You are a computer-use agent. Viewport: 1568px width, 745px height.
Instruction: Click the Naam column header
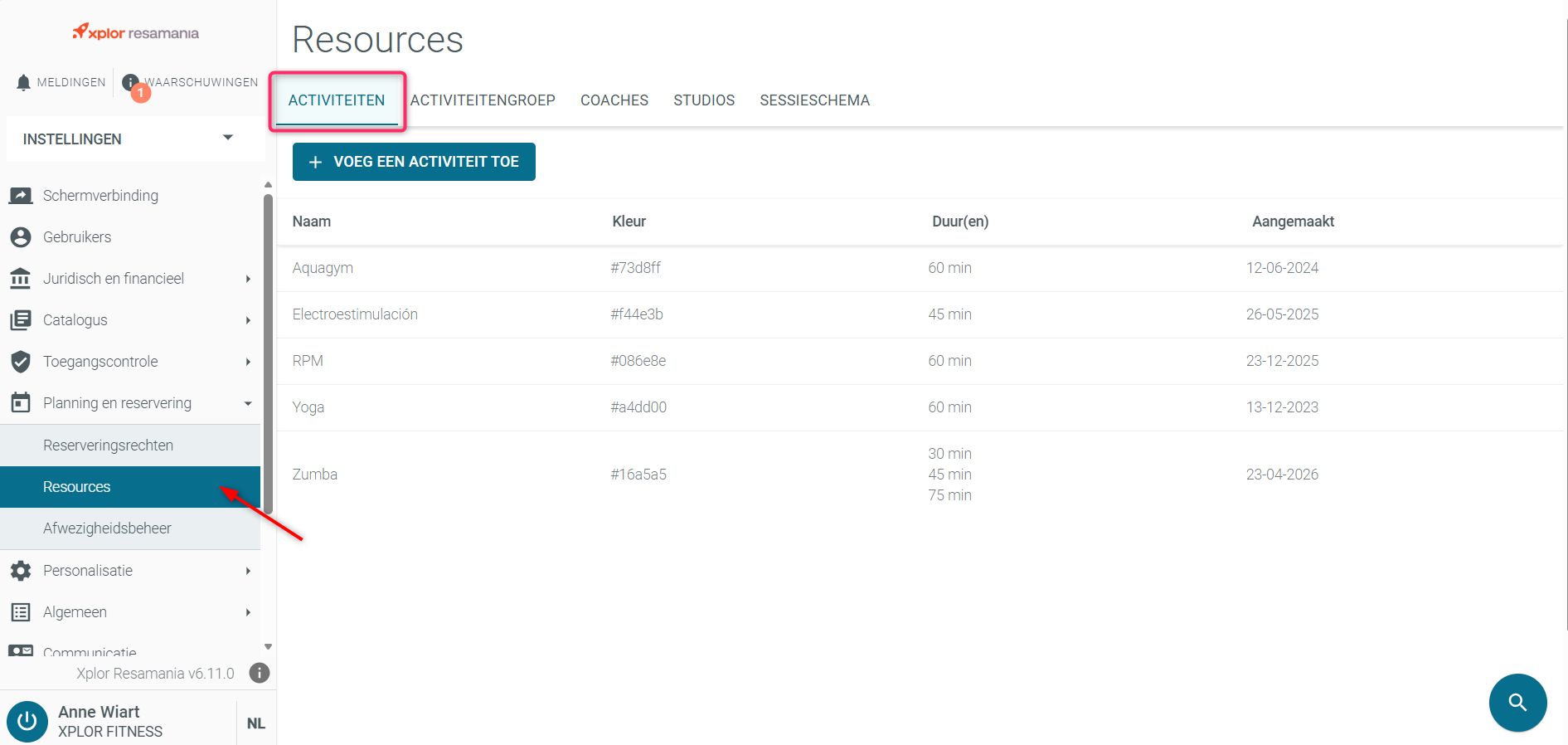(x=312, y=222)
